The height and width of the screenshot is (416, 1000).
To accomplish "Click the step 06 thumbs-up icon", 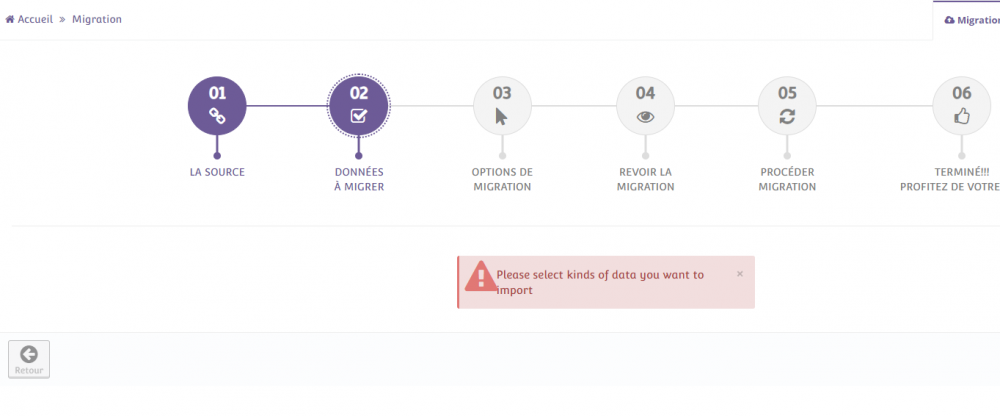I will pyautogui.click(x=962, y=116).
